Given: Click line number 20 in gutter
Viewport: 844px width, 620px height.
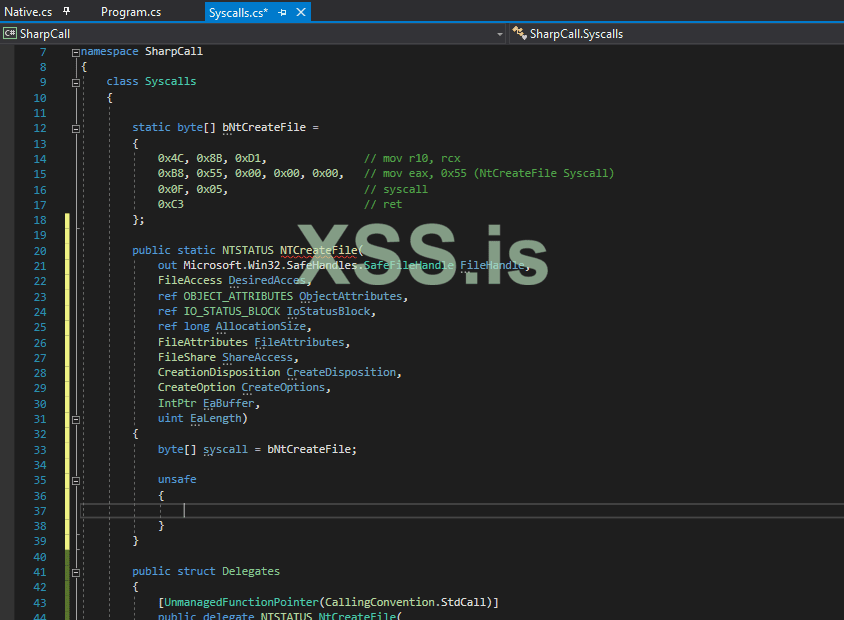Looking at the screenshot, I should tap(40, 251).
